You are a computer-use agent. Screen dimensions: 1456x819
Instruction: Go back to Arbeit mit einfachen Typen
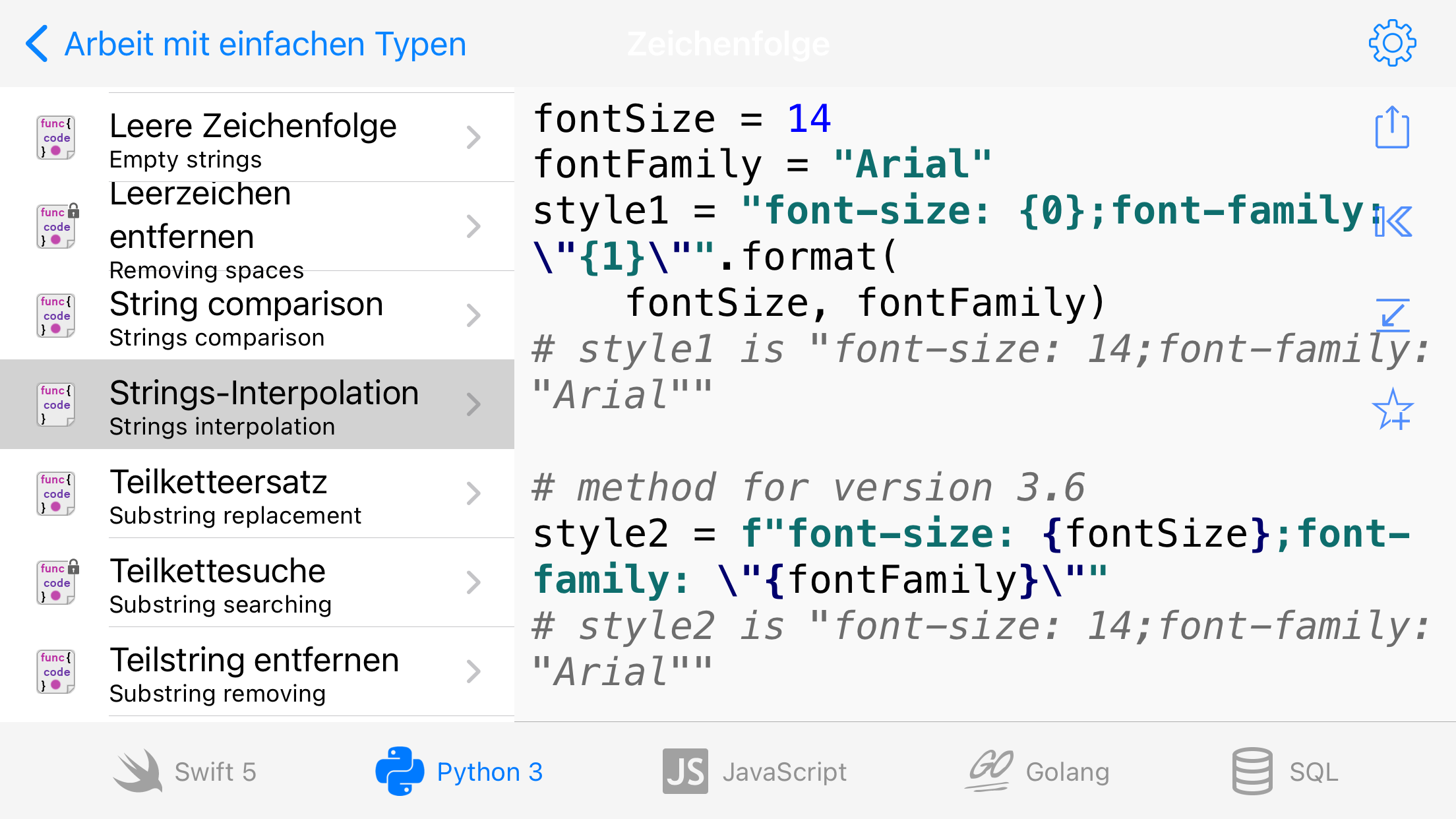click(245, 44)
